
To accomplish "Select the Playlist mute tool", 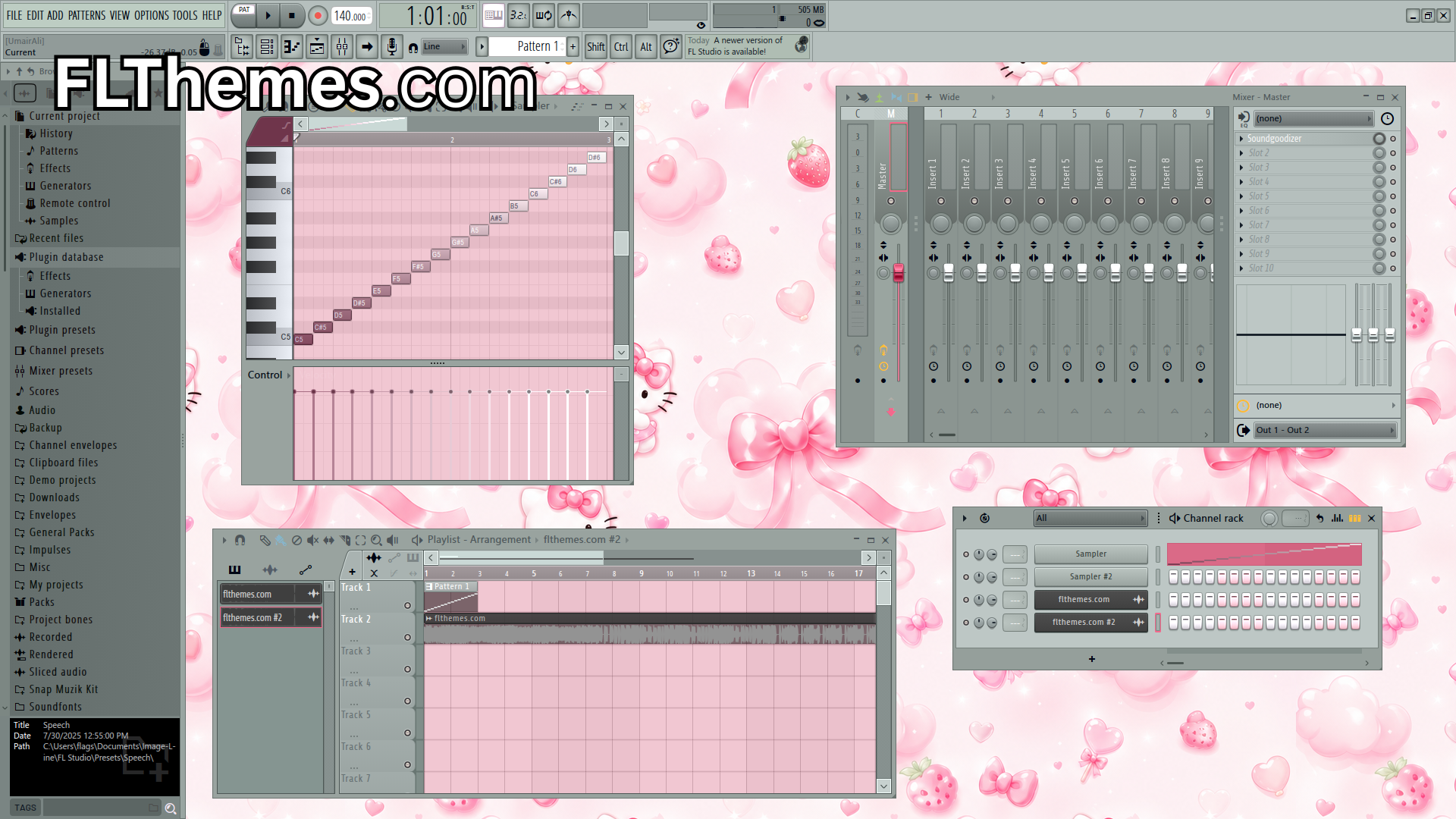I will point(312,540).
